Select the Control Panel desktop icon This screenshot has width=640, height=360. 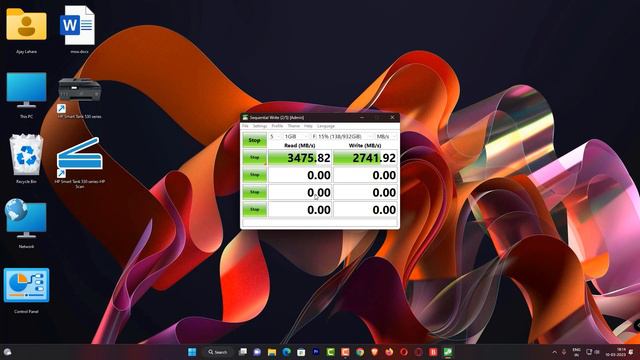pyautogui.click(x=26, y=290)
